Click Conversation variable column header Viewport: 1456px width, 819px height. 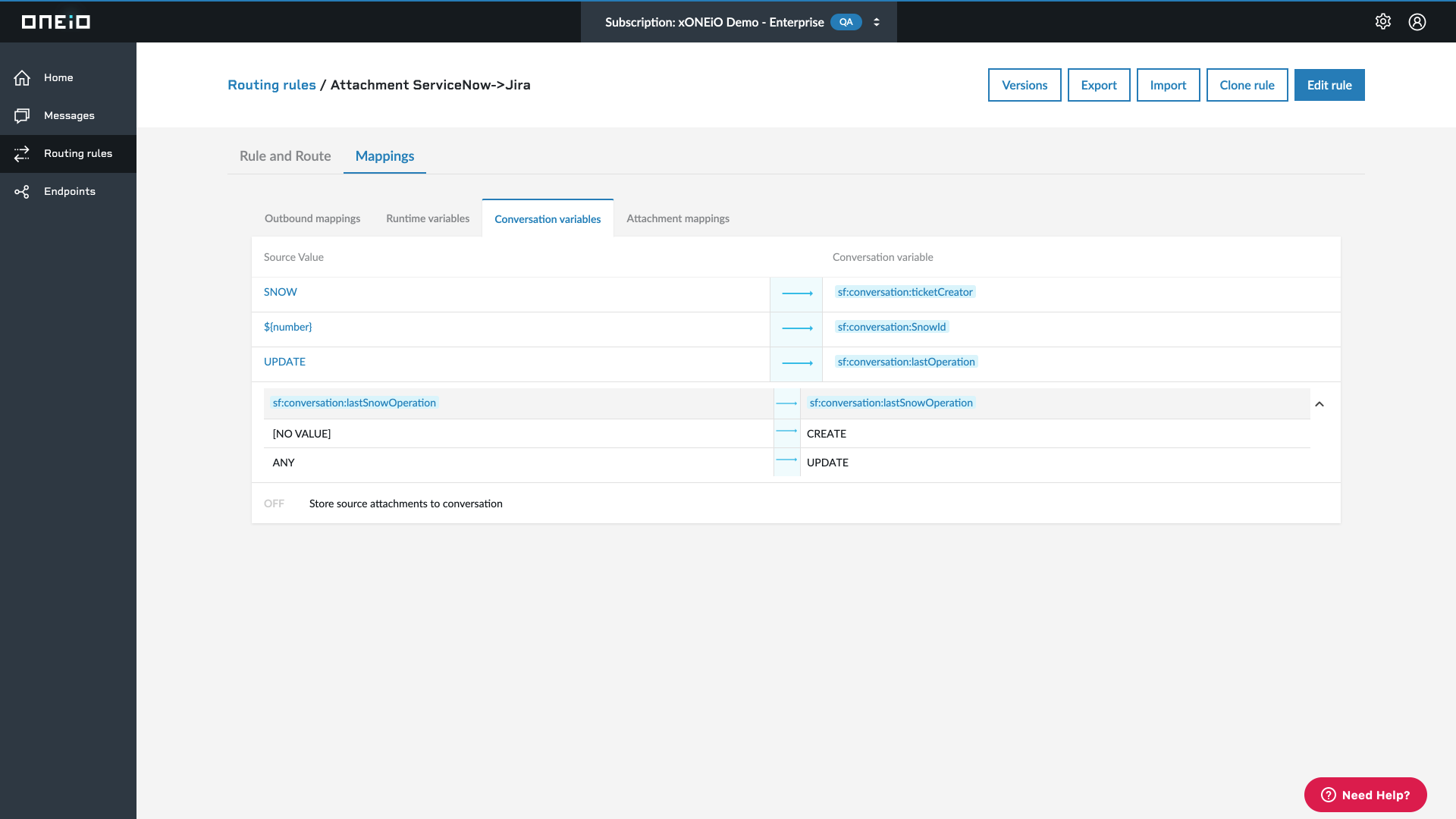[883, 257]
